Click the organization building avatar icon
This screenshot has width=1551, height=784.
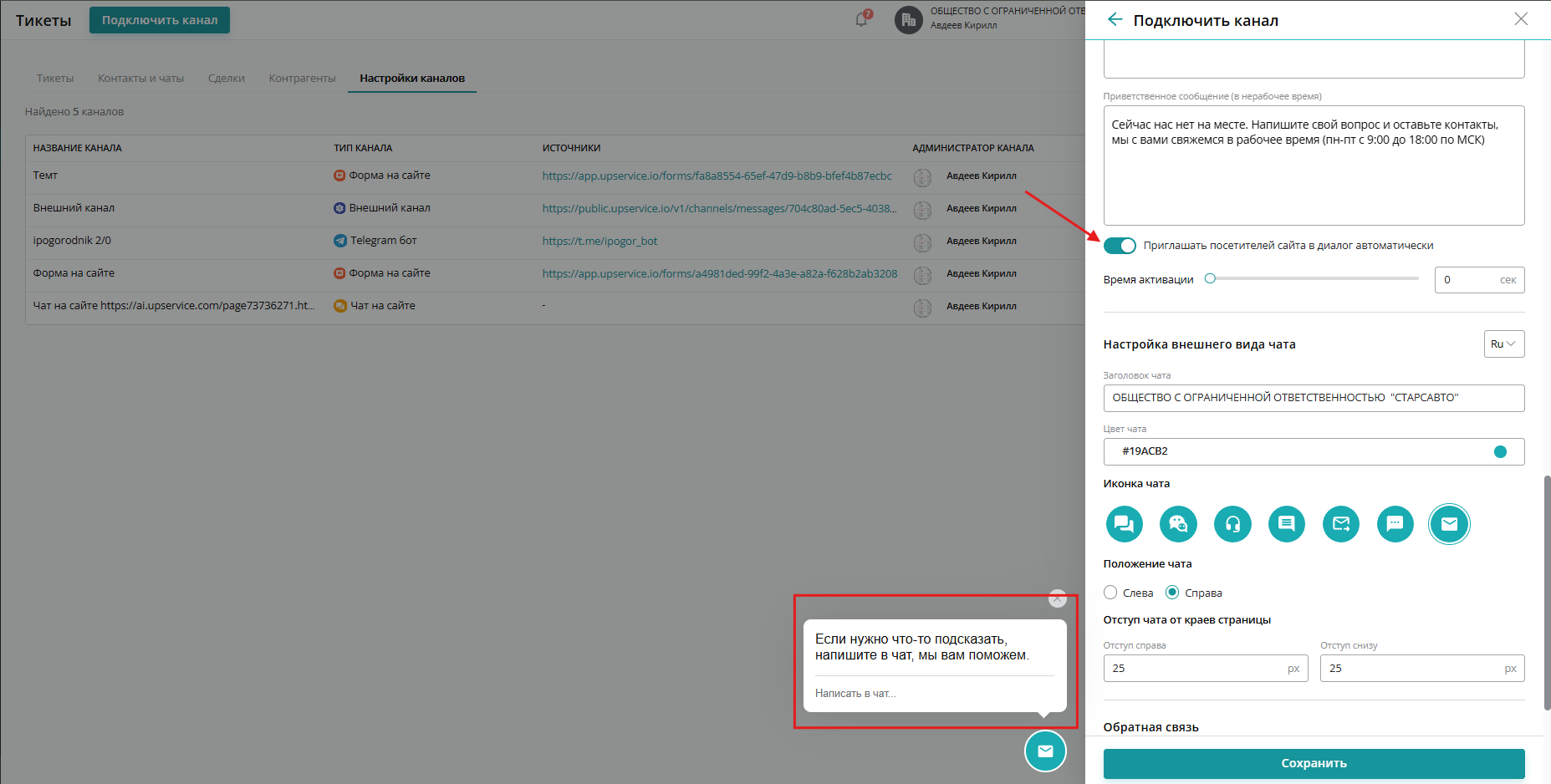tap(909, 20)
